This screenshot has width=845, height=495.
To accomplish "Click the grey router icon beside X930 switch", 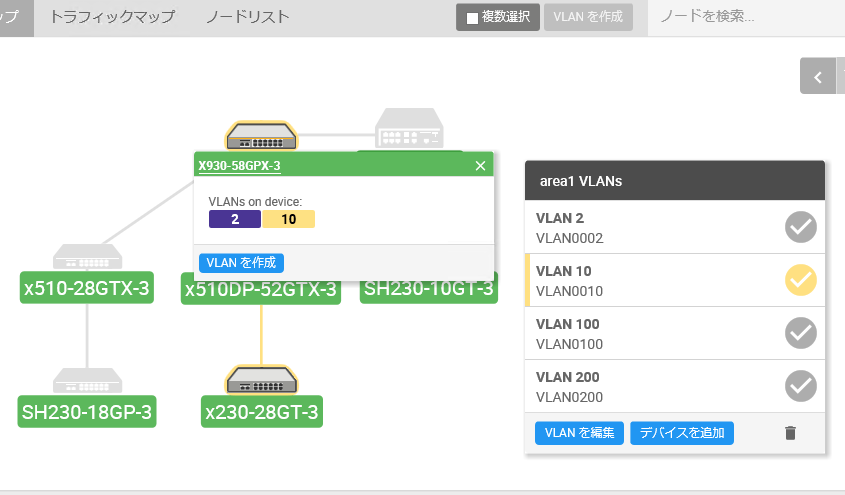I will coord(410,128).
